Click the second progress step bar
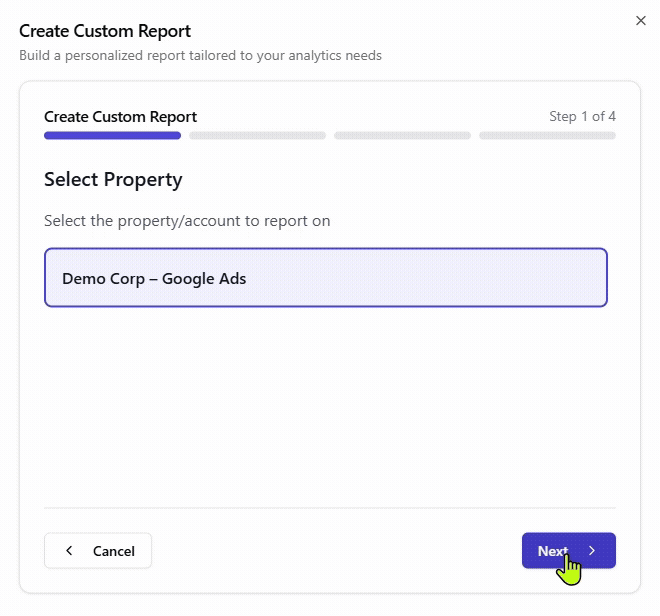Viewport: 660px width, 616px height. [x=258, y=136]
